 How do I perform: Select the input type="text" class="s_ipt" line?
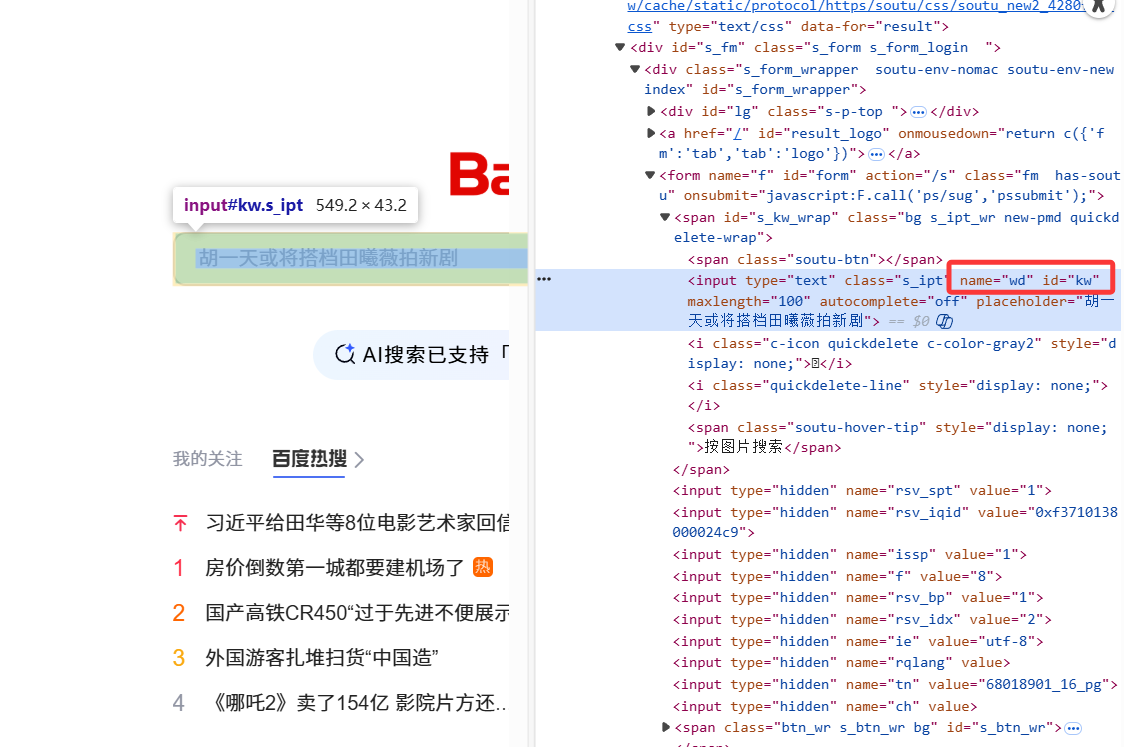tap(826, 300)
